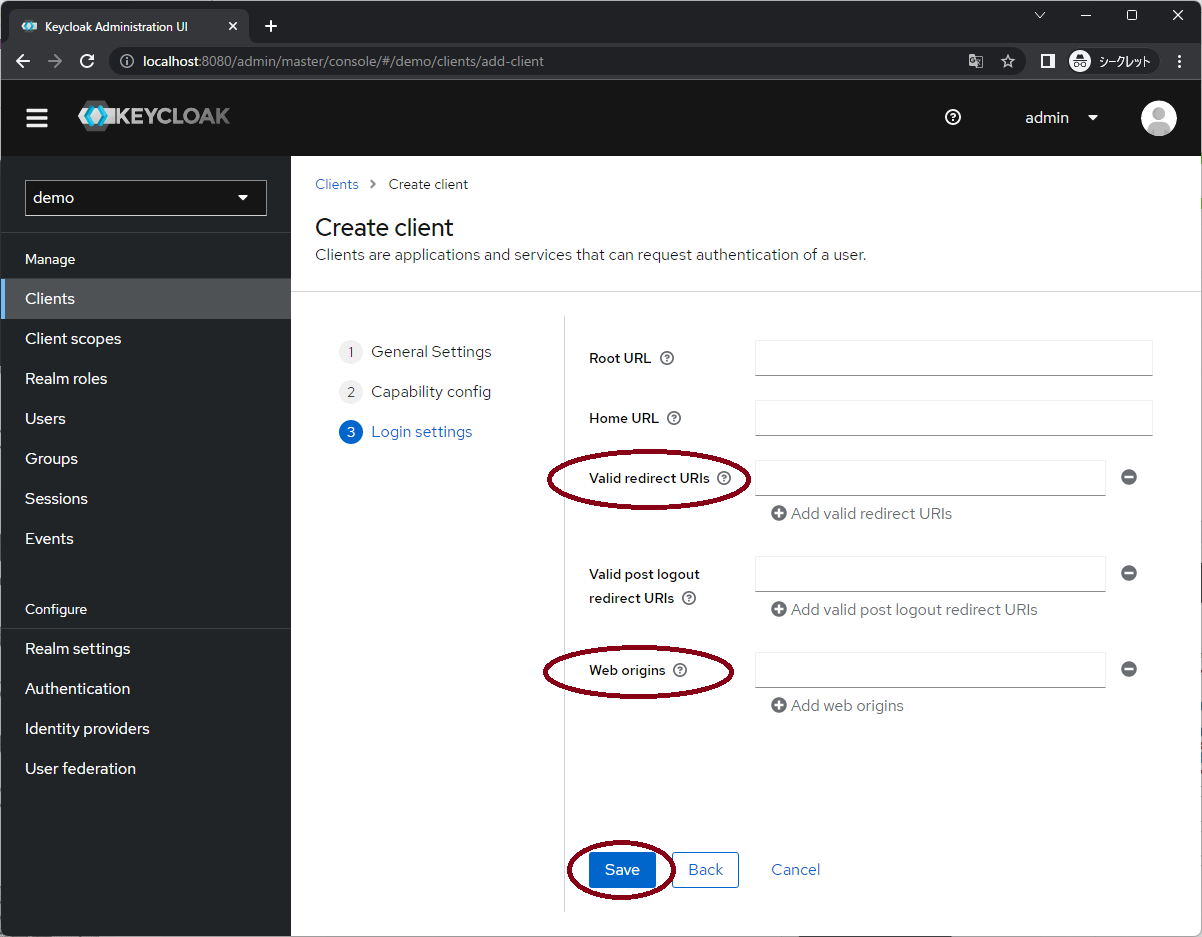
Task: Open Realm settings in sidebar
Action: point(78,649)
